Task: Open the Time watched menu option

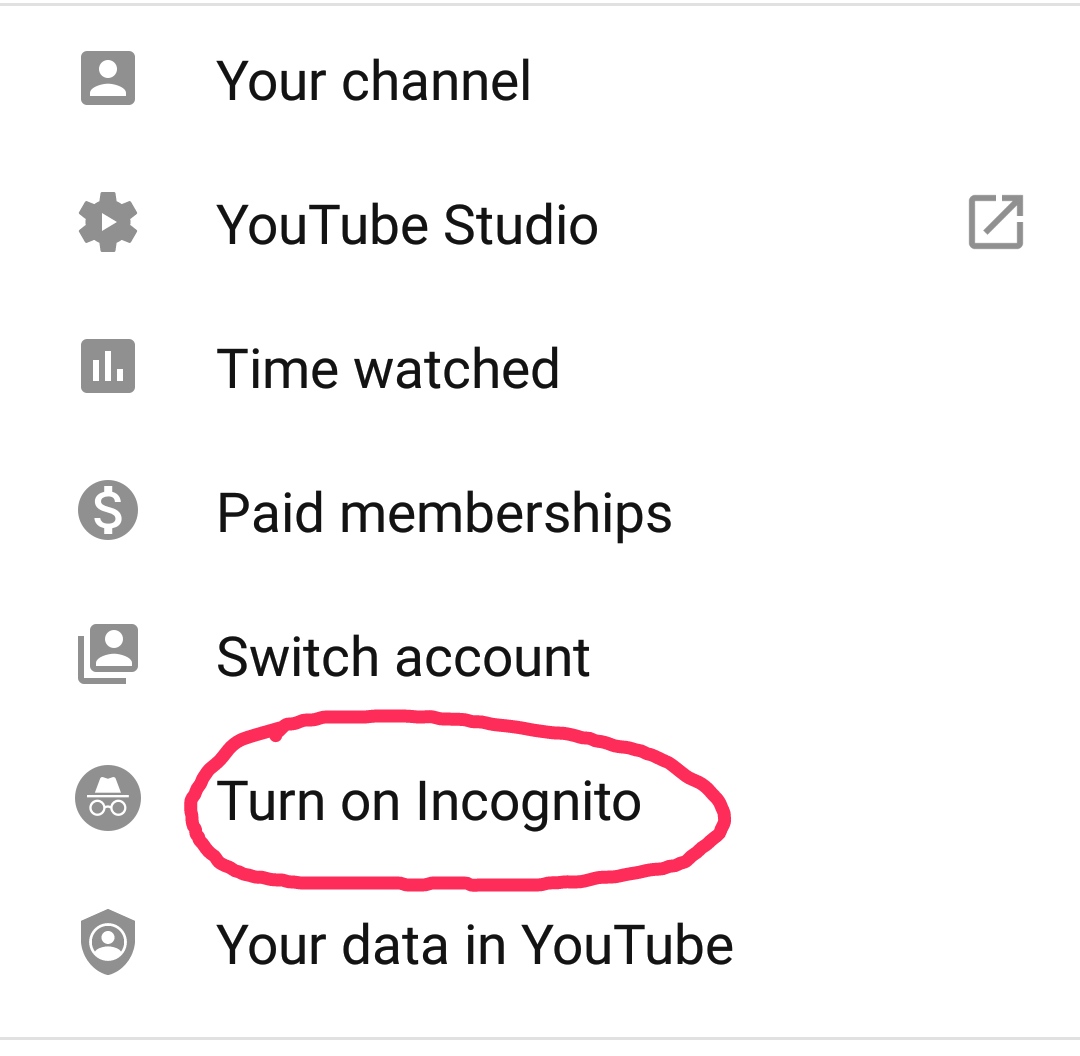Action: pos(389,367)
